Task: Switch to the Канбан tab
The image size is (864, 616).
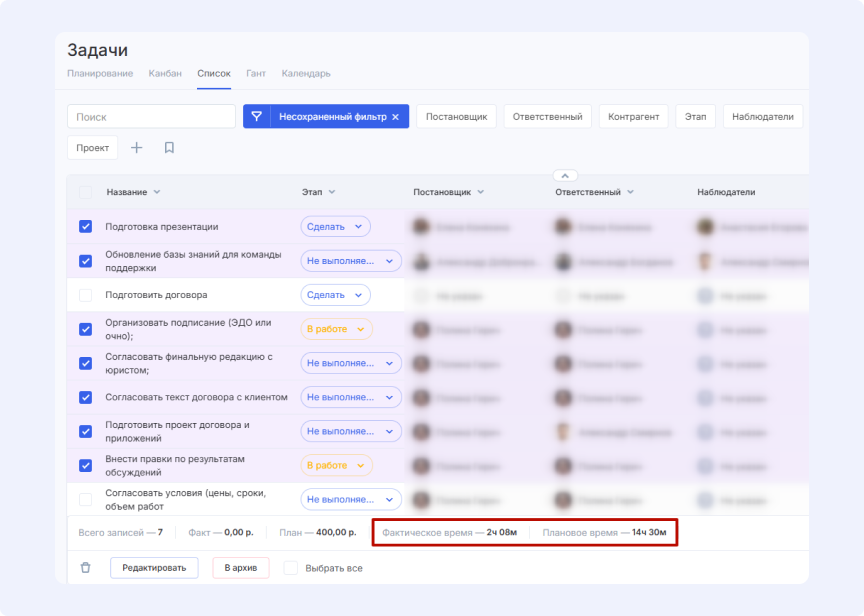Action: point(165,74)
